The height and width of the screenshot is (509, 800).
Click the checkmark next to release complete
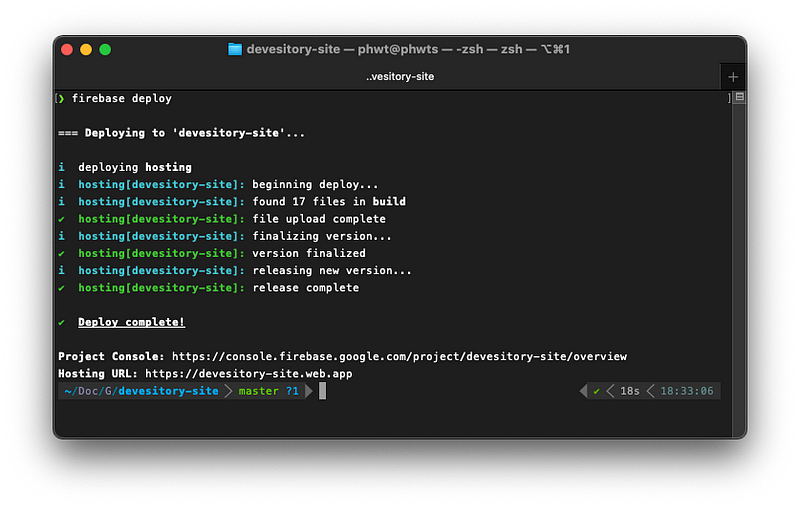62,288
